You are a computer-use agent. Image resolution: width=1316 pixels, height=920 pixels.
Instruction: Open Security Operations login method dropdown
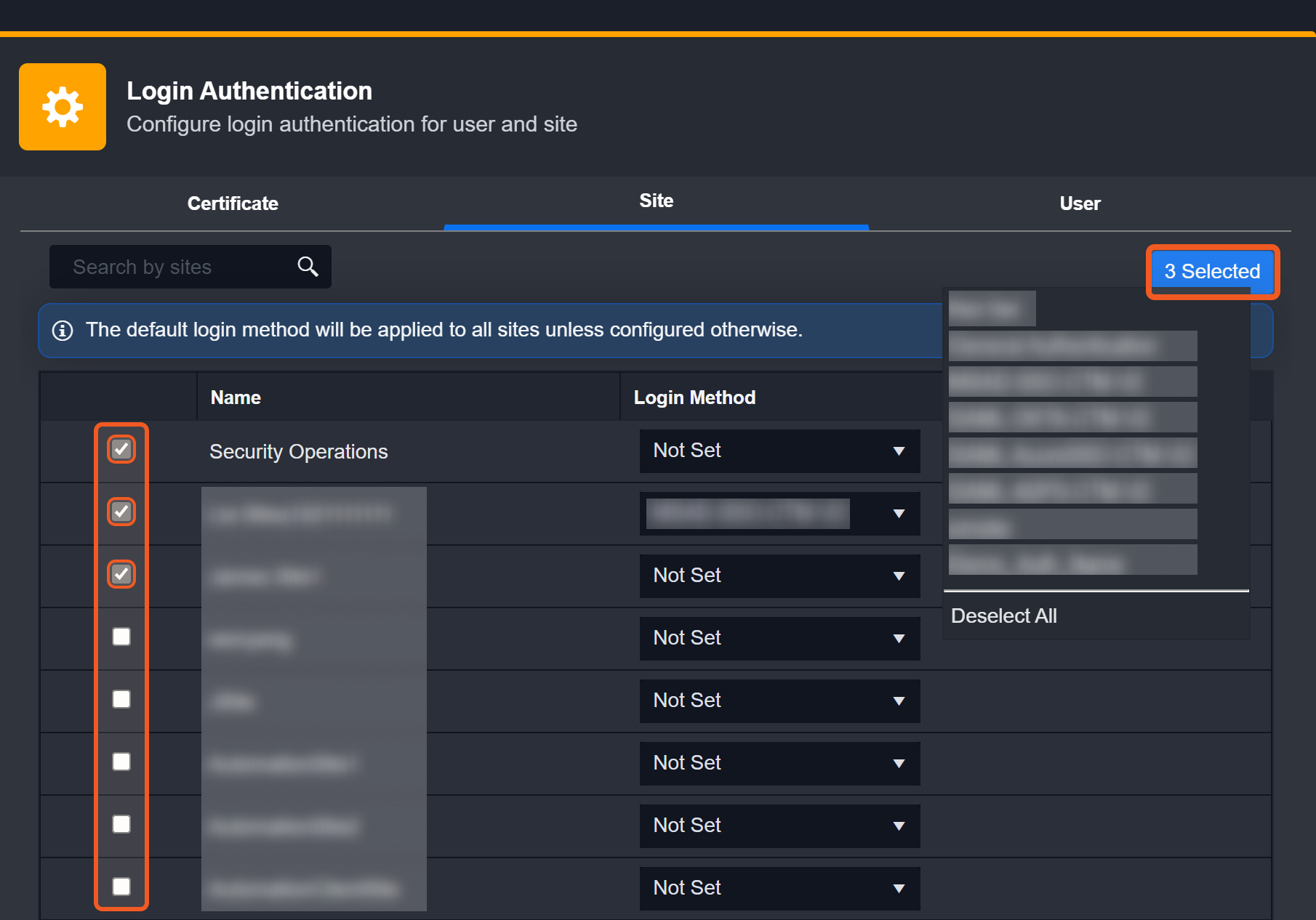click(x=779, y=451)
